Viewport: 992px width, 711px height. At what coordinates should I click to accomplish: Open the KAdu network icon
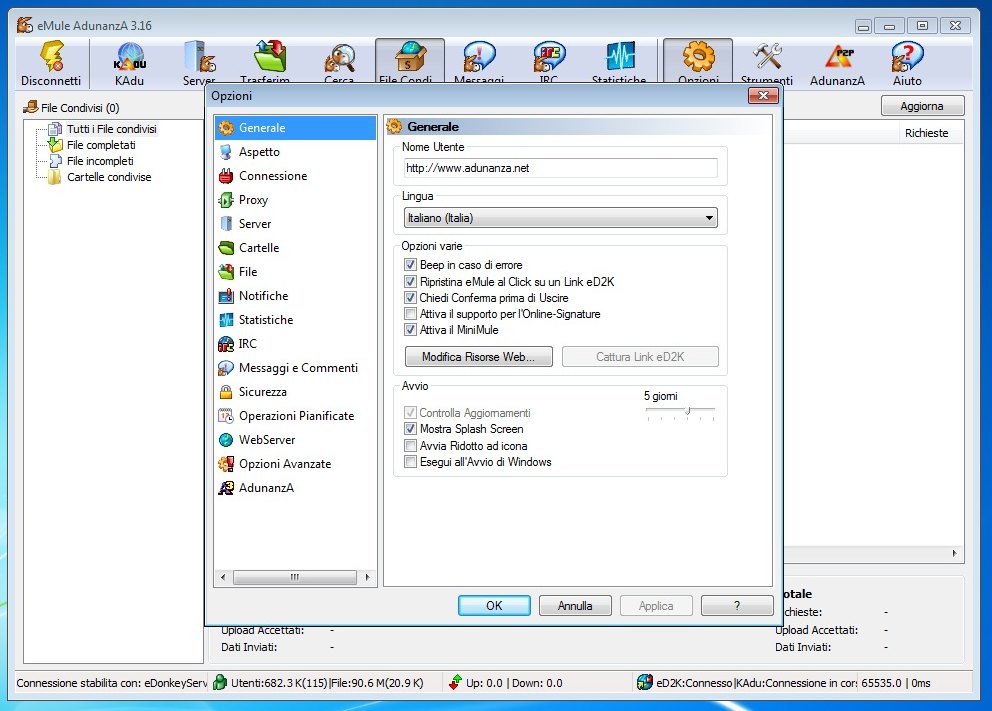coord(129,63)
